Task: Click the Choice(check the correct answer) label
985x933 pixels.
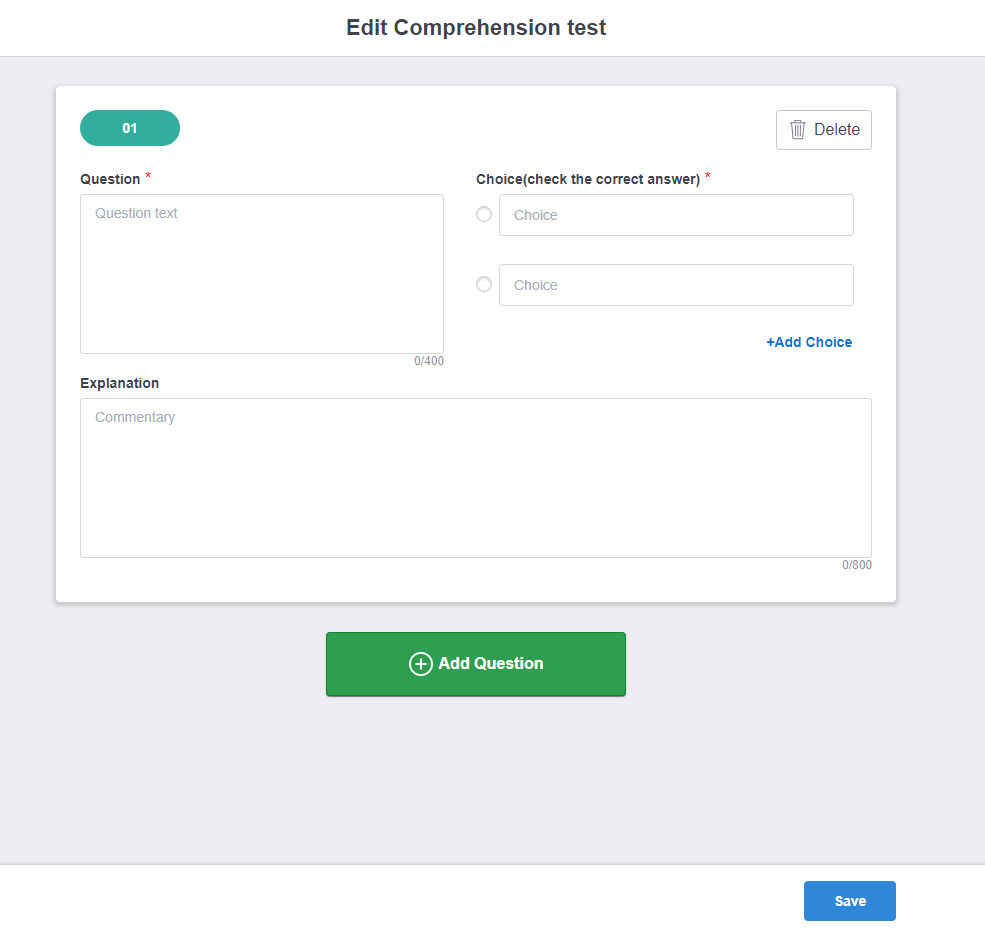Action: [x=588, y=180]
